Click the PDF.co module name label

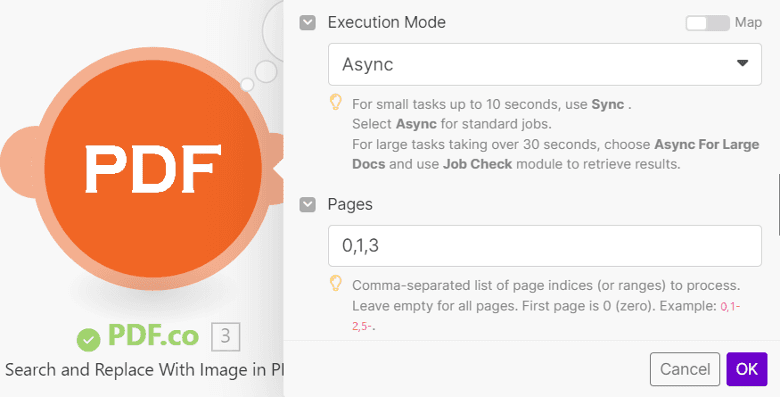point(152,337)
